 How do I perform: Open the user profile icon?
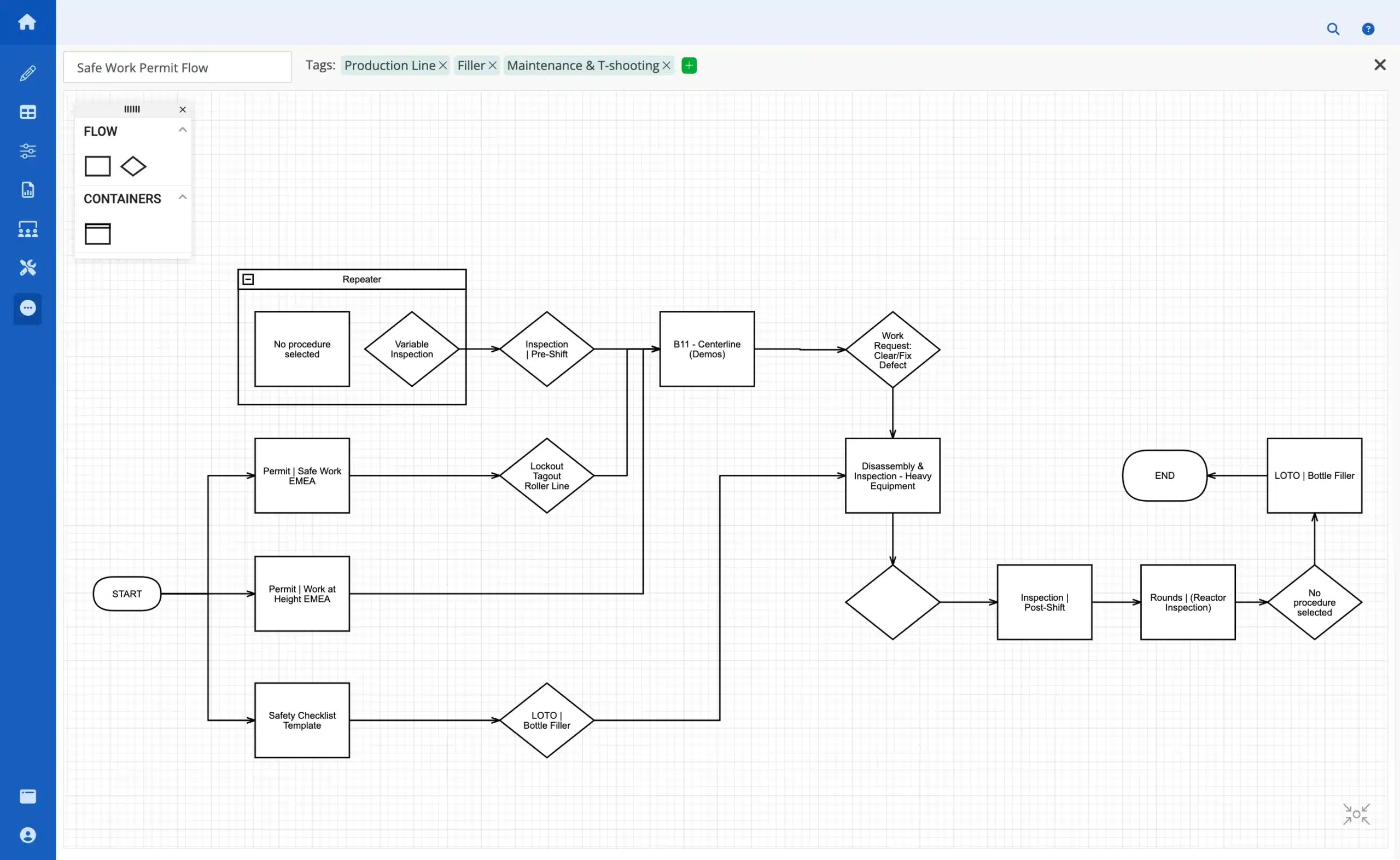27,835
